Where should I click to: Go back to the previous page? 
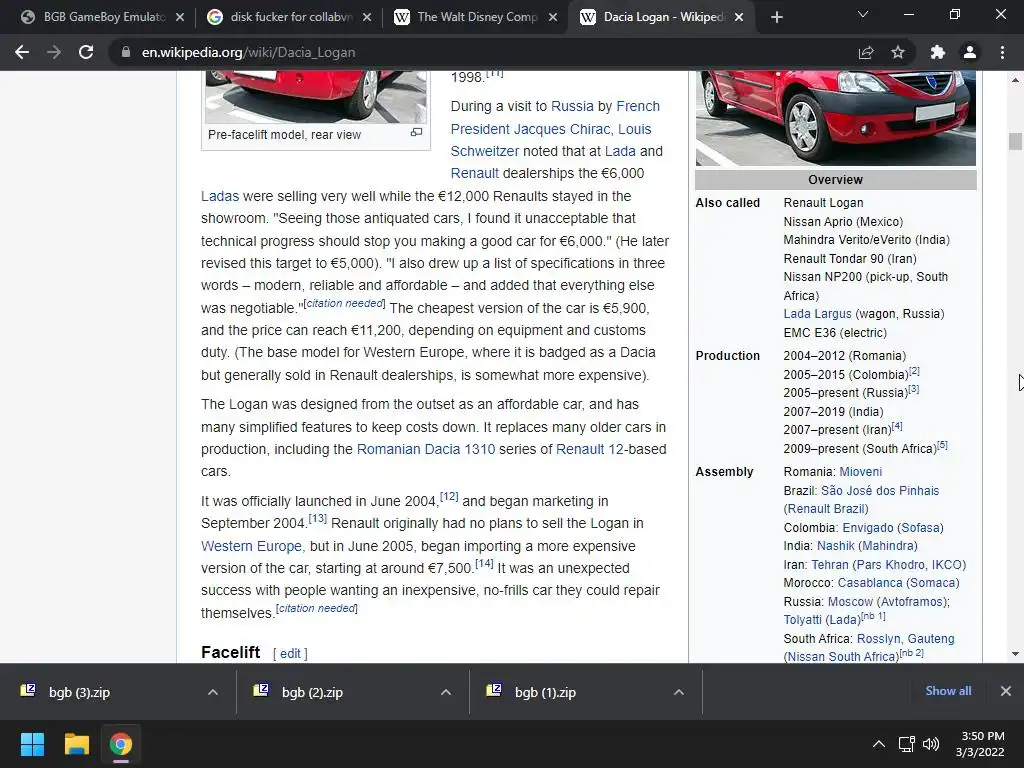22,52
